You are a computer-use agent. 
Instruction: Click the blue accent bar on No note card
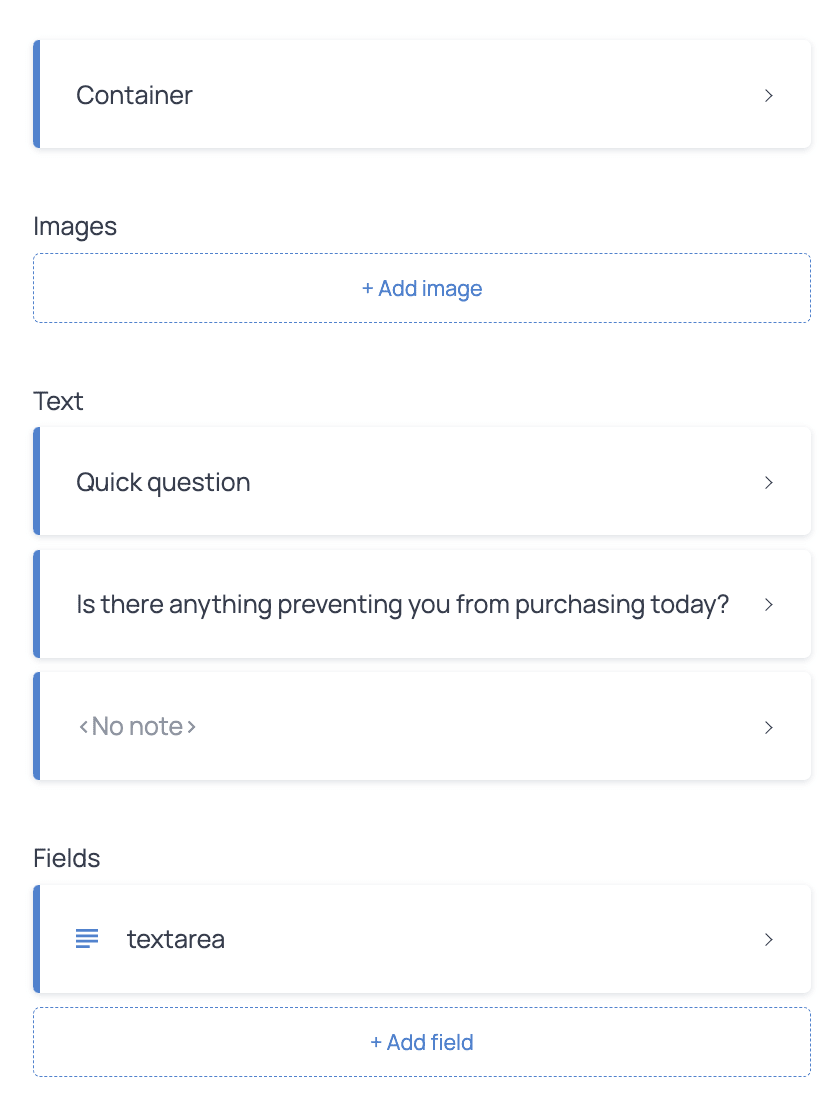(x=36, y=726)
